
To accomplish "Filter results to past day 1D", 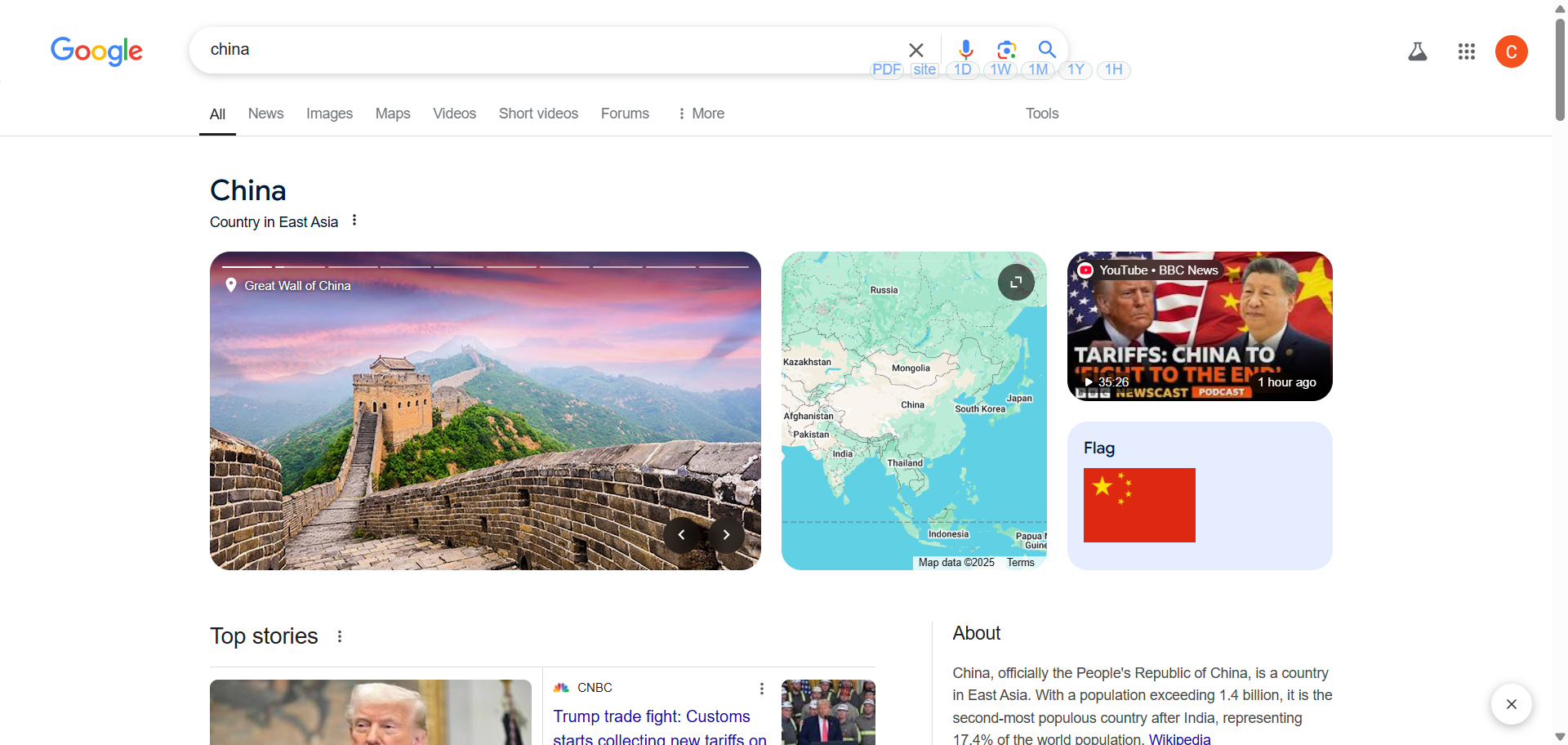I will 963,69.
